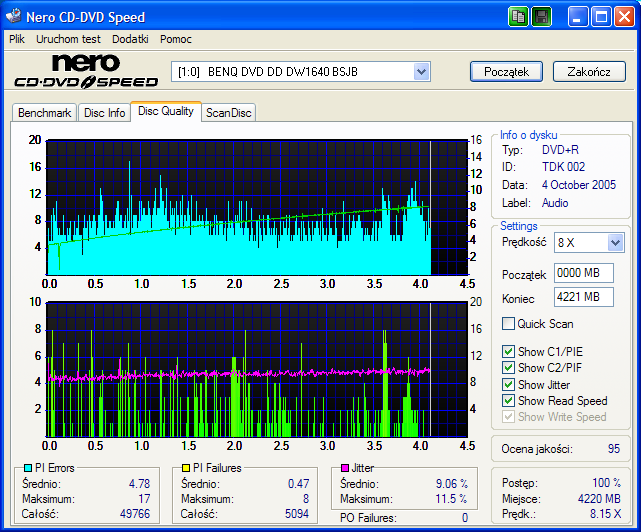Expand the Prędkość 8 X speed dropdown
Viewport: 641px width, 532px height.
point(615,243)
